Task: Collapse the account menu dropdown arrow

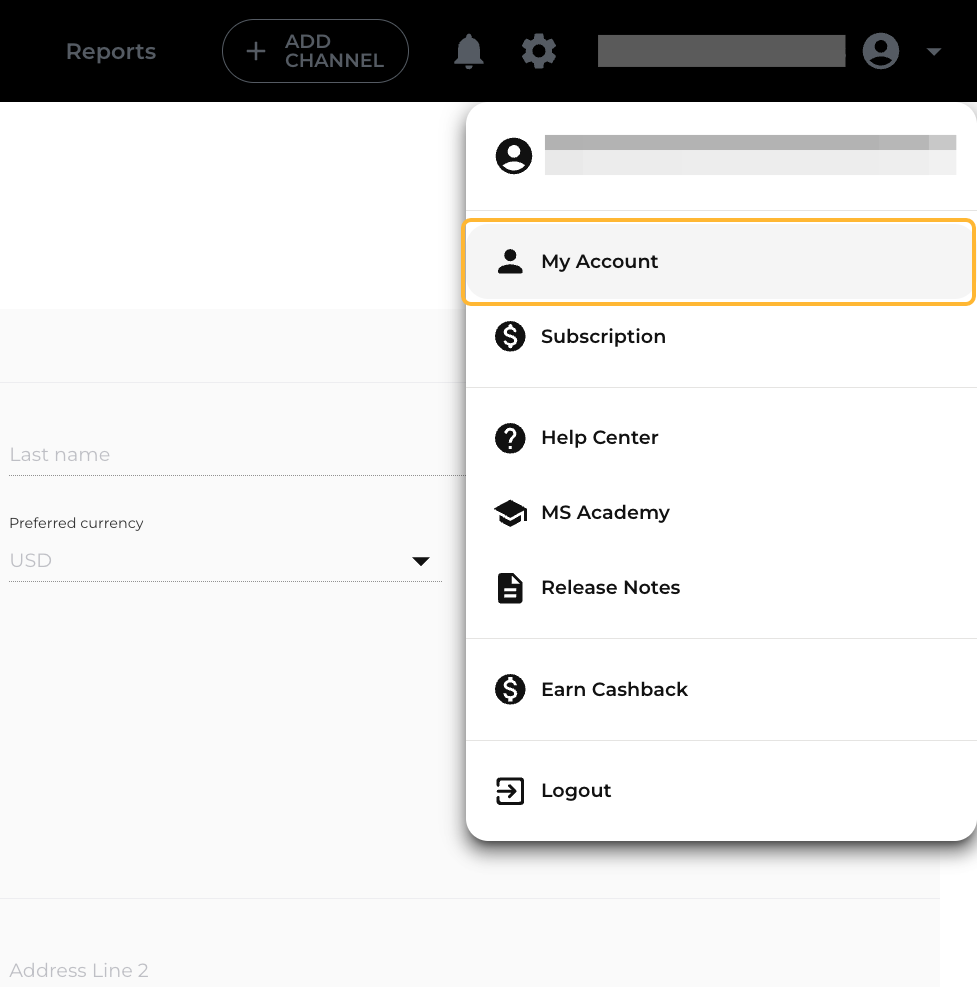Action: point(934,52)
